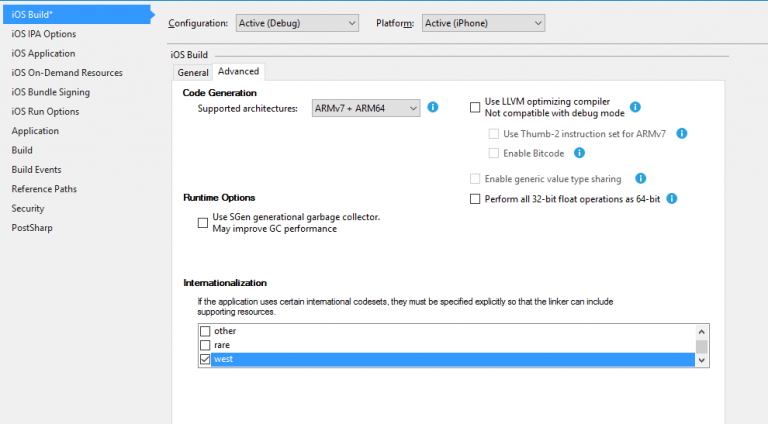Image resolution: width=768 pixels, height=424 pixels.
Task: Go to iOS IPA Options page
Action: tap(44, 34)
